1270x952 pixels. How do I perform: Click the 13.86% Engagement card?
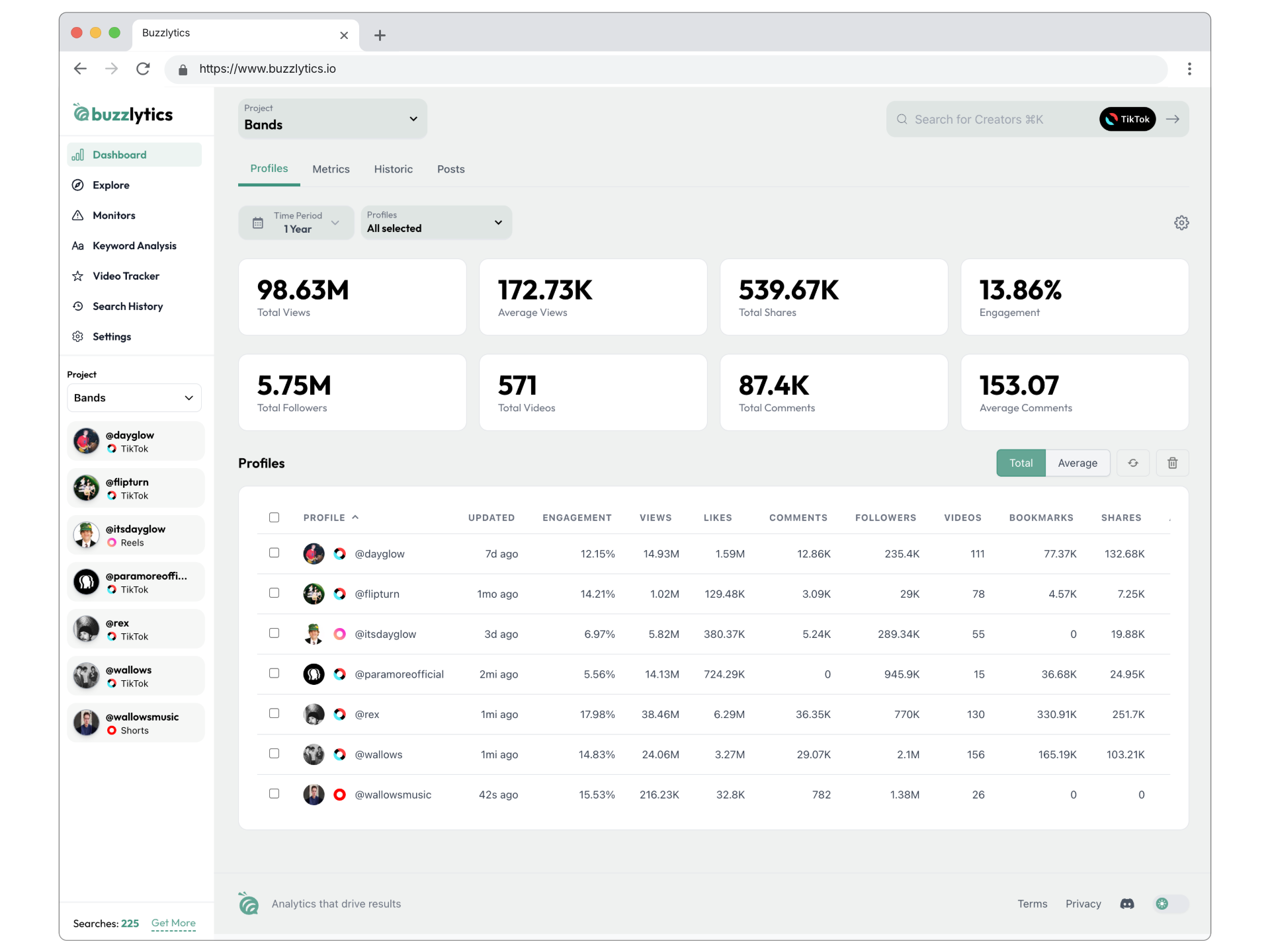pyautogui.click(x=1075, y=297)
